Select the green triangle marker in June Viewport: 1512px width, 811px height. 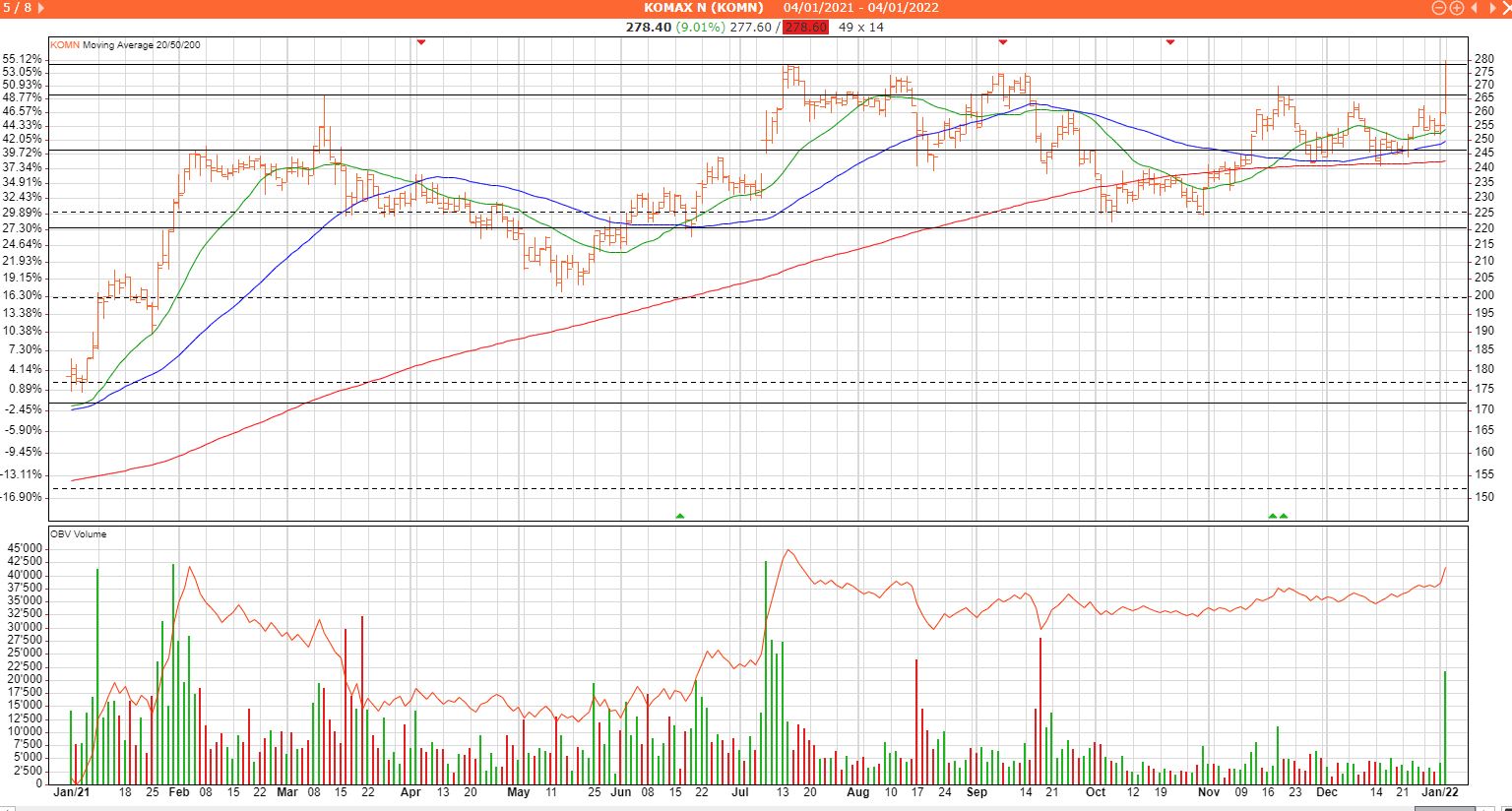coord(679,516)
